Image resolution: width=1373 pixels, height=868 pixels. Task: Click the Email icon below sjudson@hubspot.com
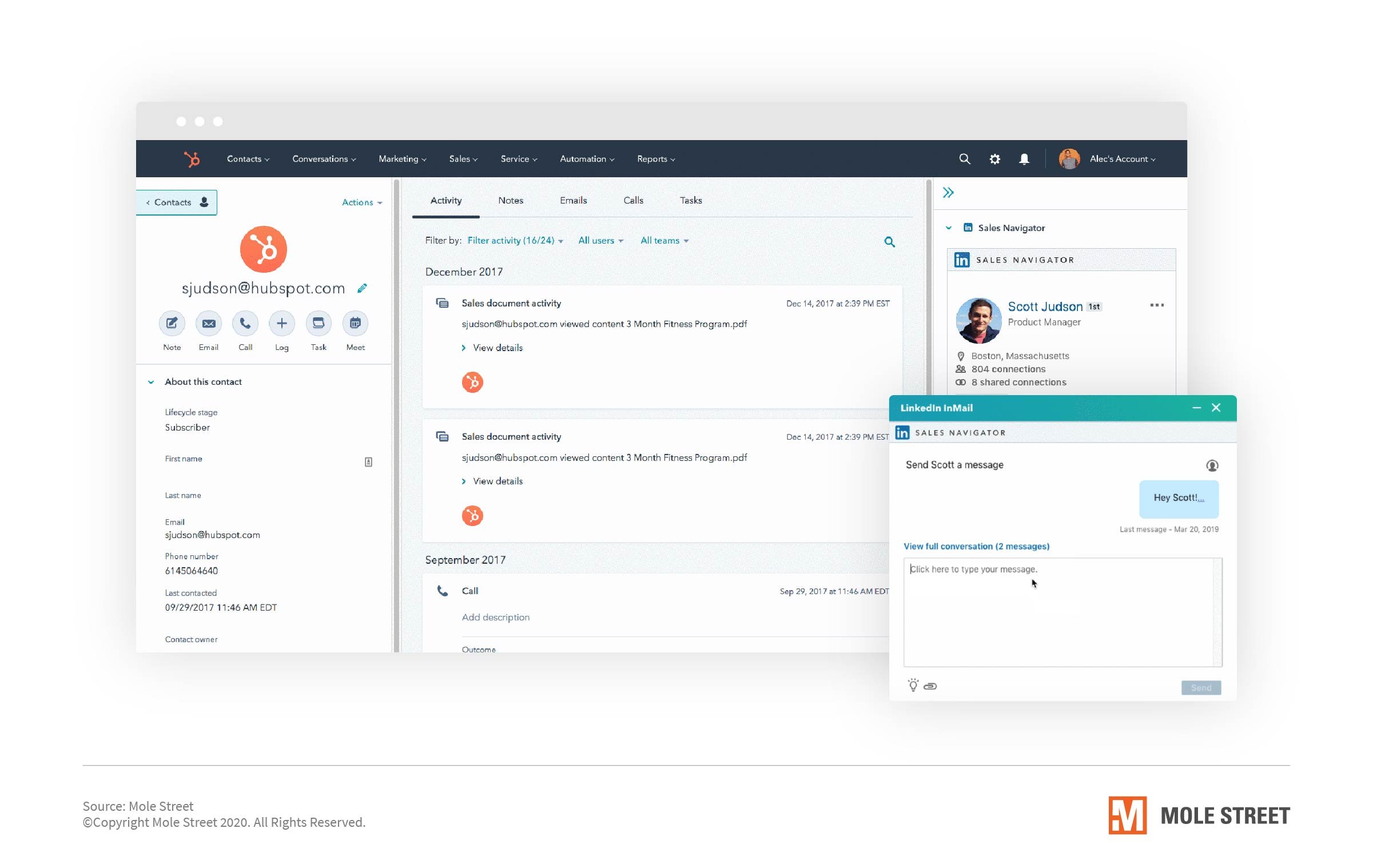click(x=208, y=323)
